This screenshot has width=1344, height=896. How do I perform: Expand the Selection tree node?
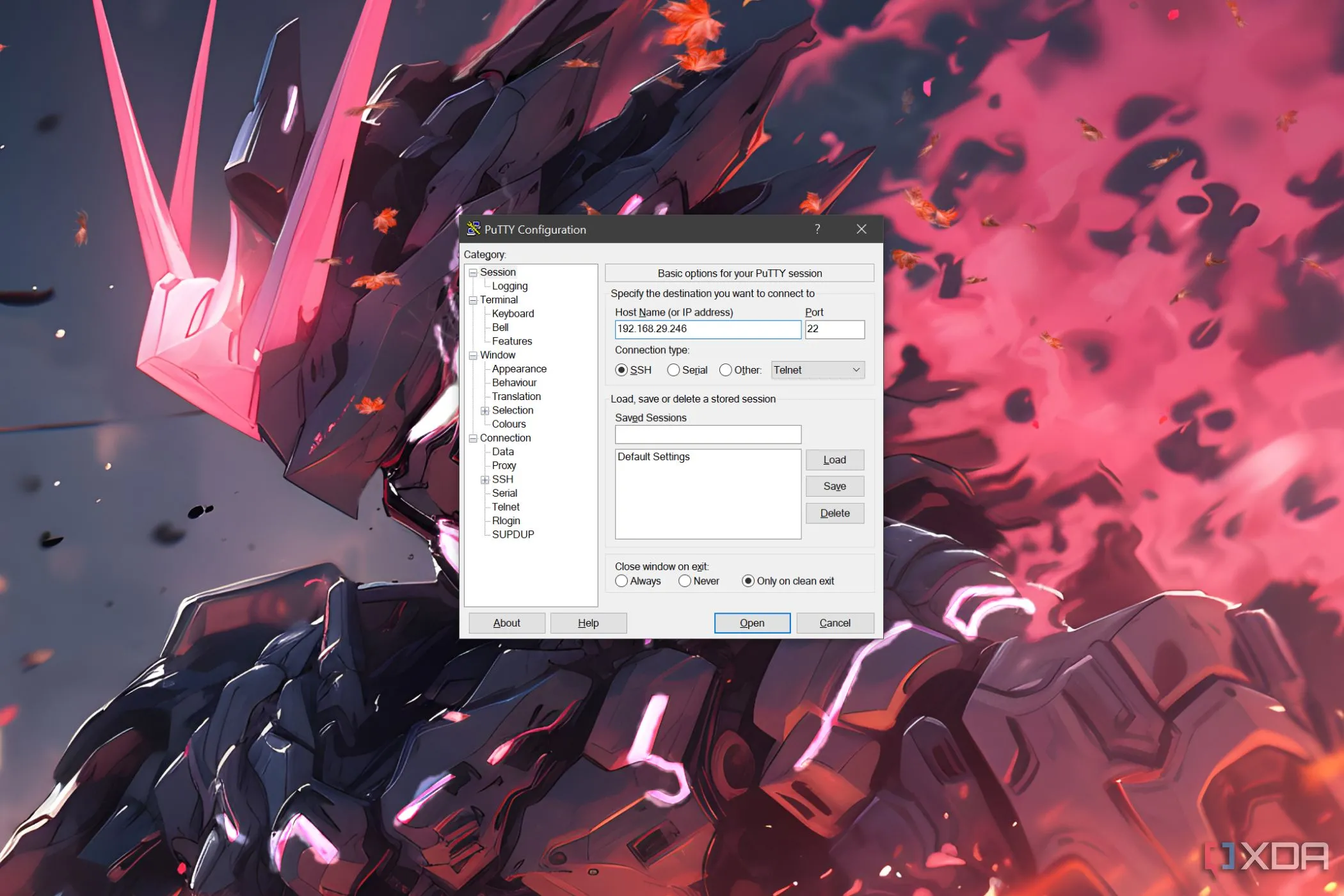click(x=485, y=411)
